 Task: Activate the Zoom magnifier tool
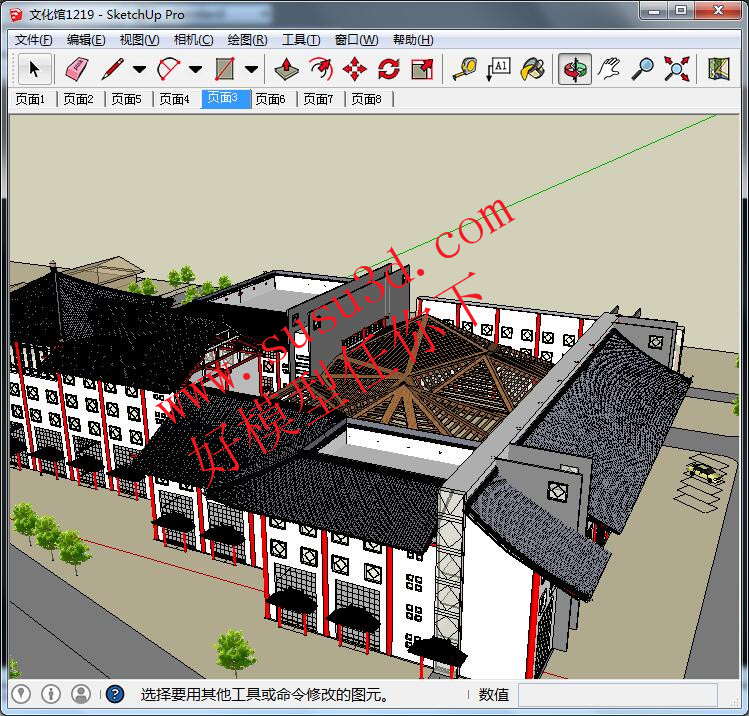[643, 69]
